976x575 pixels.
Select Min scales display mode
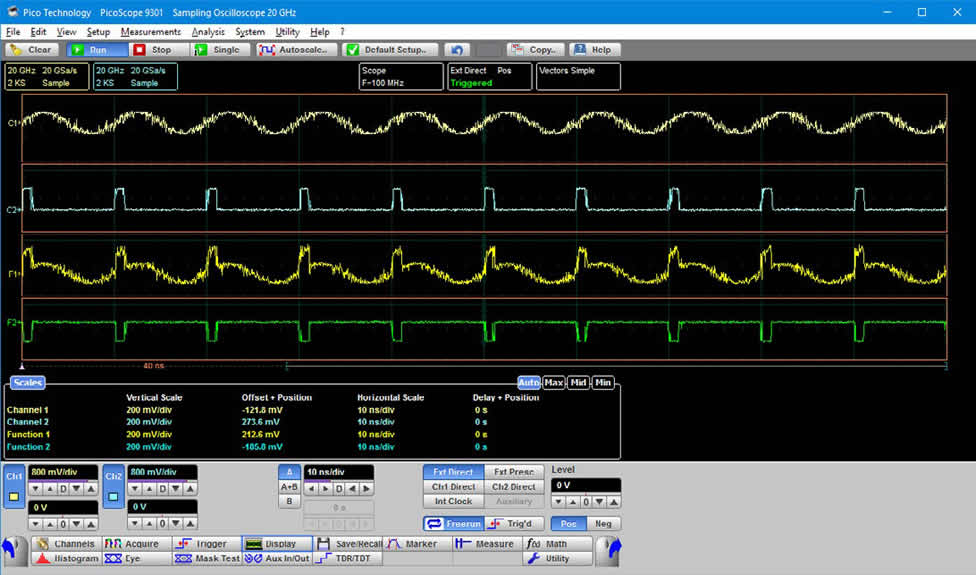click(x=603, y=382)
